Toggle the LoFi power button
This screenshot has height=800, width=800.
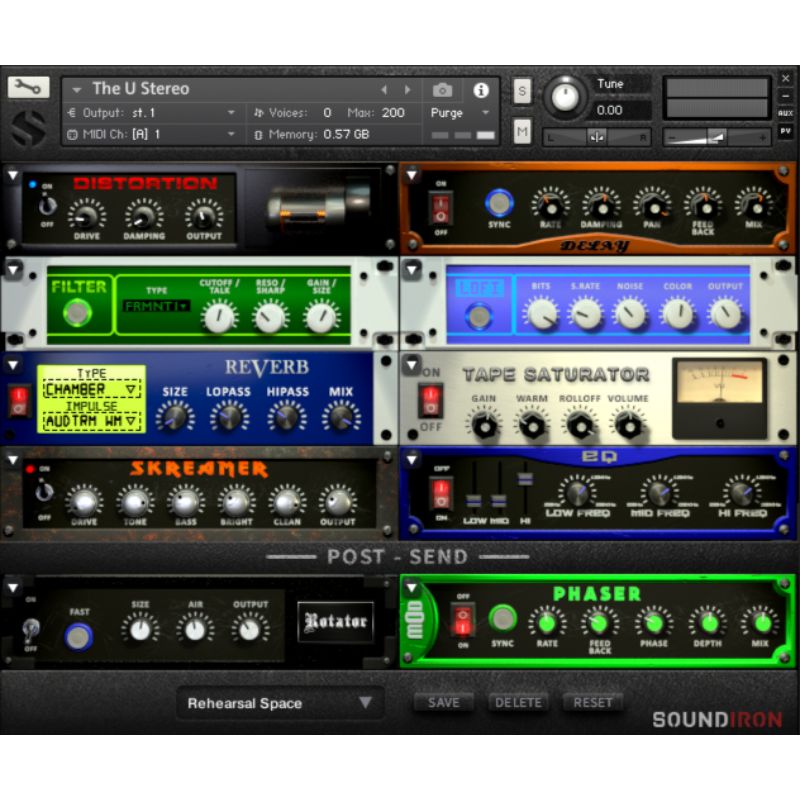coord(479,316)
